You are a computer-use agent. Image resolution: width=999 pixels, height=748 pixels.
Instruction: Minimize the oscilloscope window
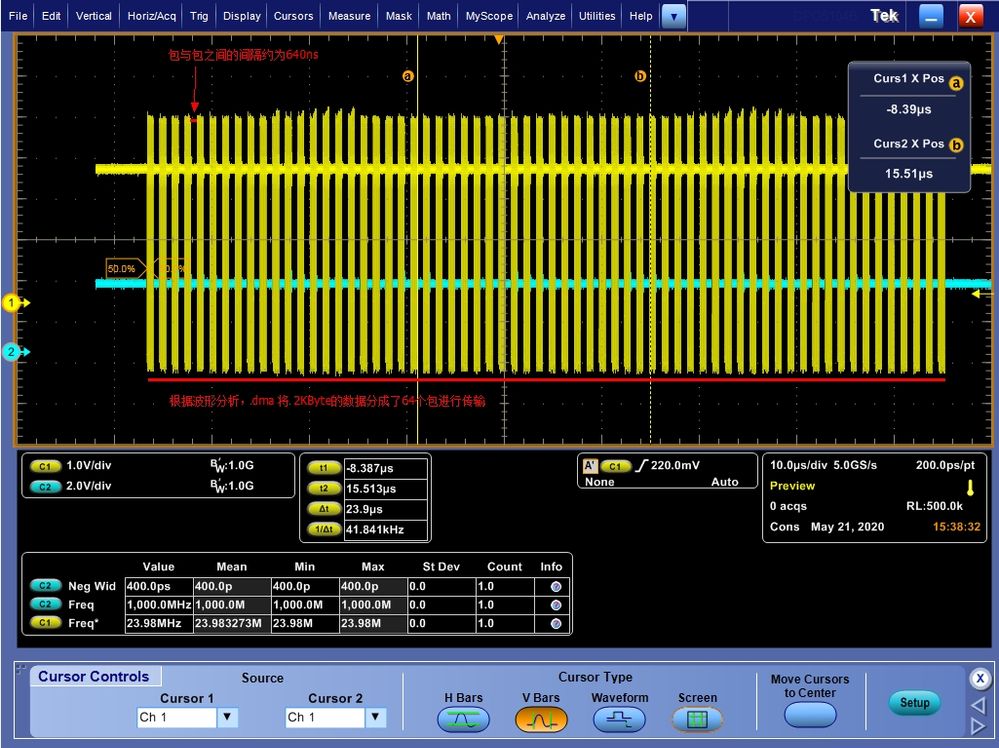(x=930, y=17)
